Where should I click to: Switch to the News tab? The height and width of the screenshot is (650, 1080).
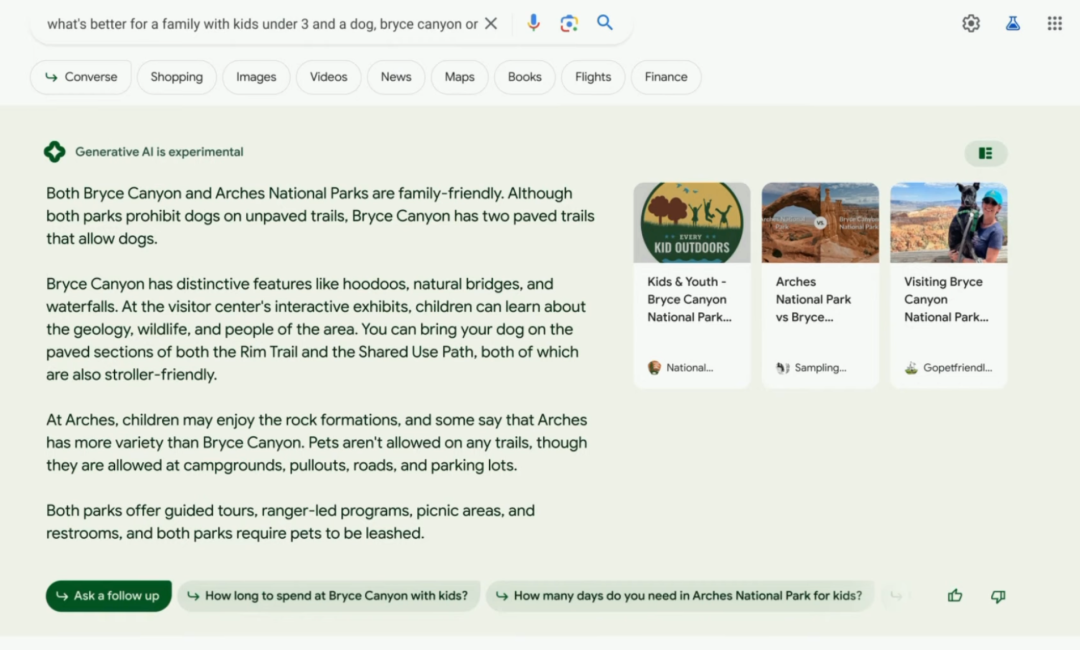[x=396, y=77]
